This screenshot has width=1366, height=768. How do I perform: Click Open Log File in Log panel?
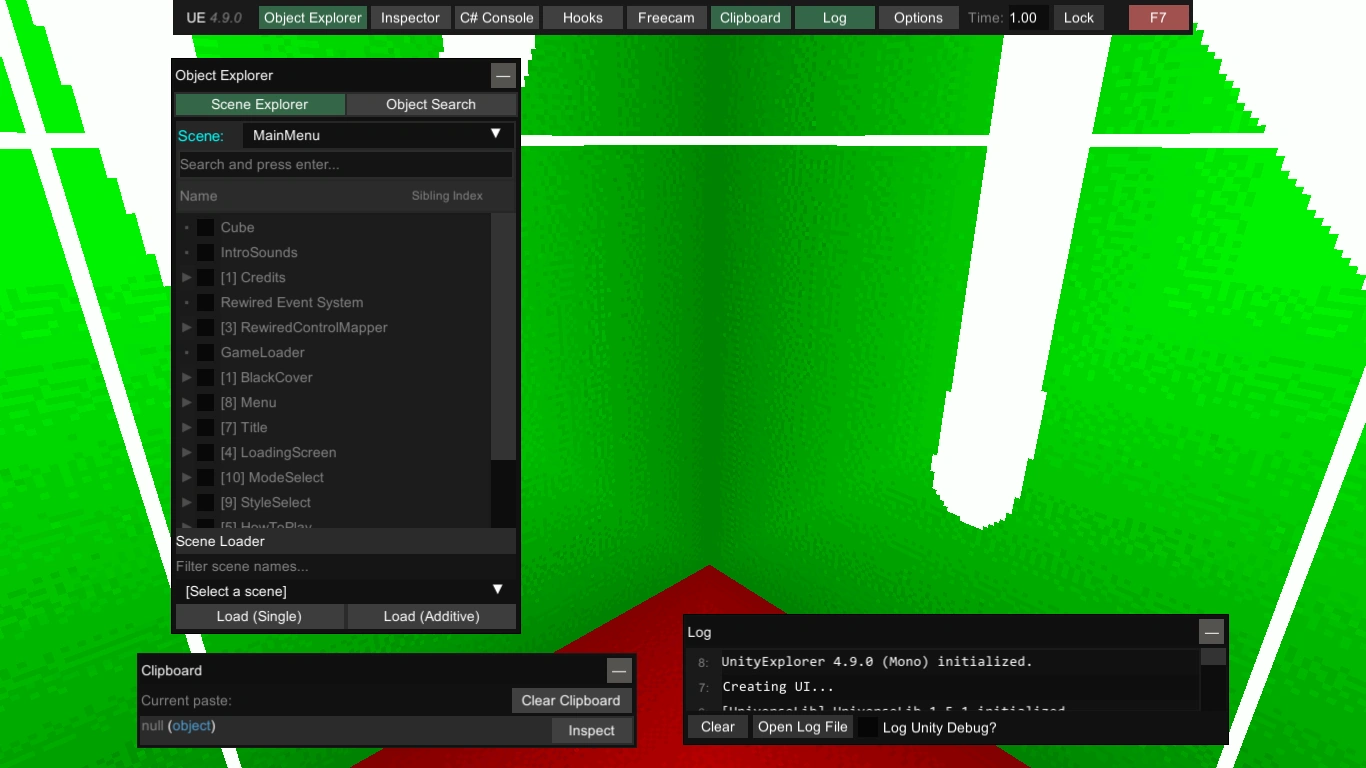pos(802,726)
